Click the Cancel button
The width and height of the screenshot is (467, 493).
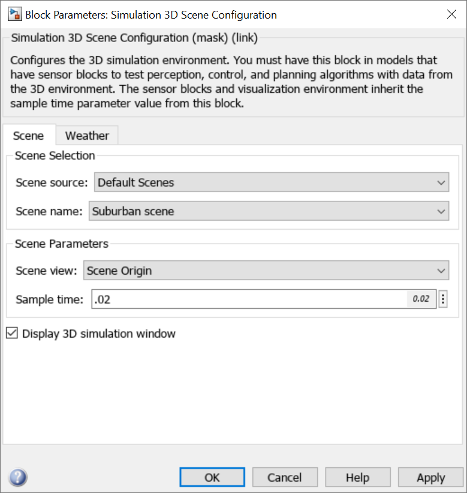285,477
